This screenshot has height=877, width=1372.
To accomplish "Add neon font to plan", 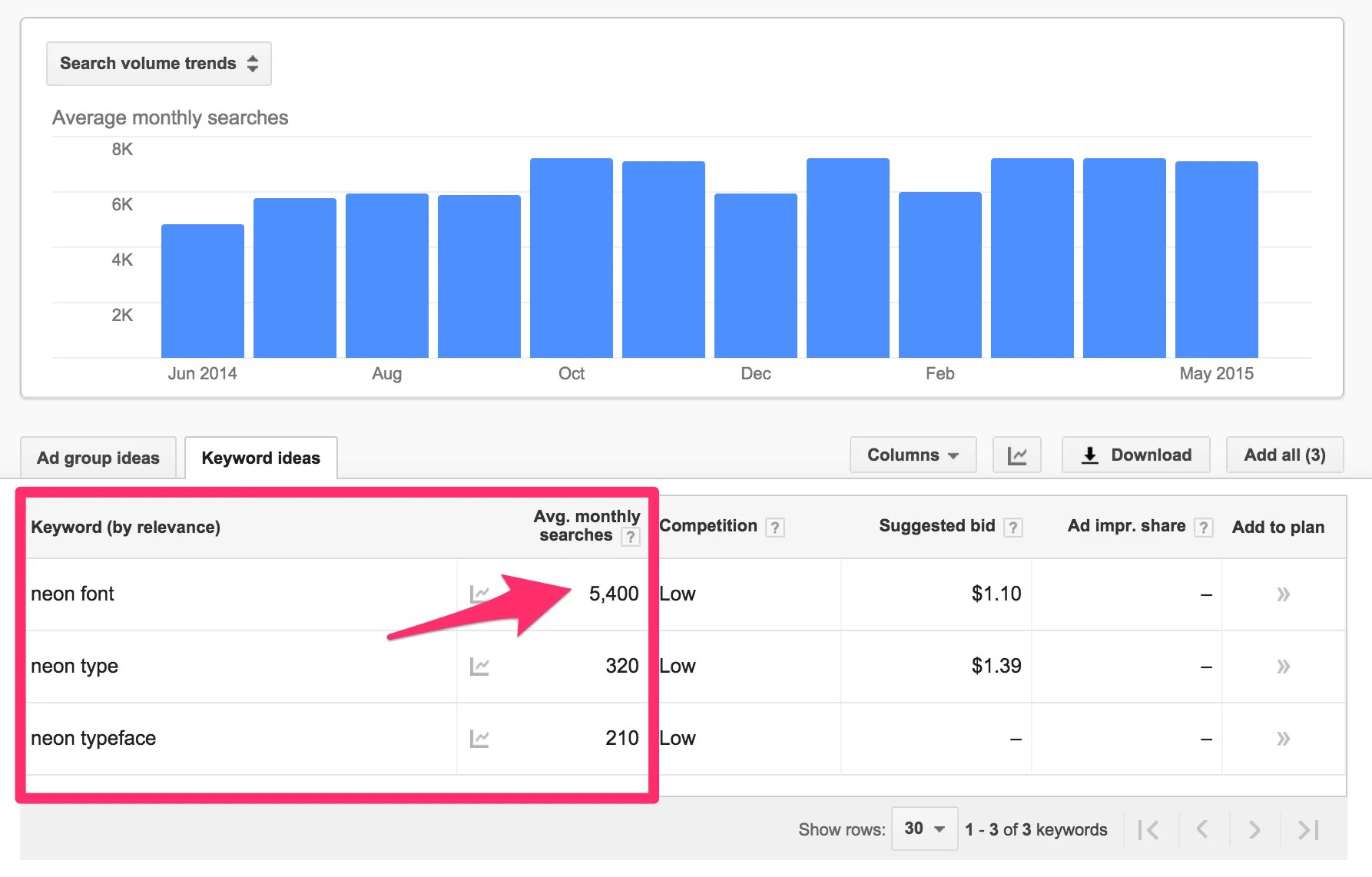I will tap(1284, 594).
